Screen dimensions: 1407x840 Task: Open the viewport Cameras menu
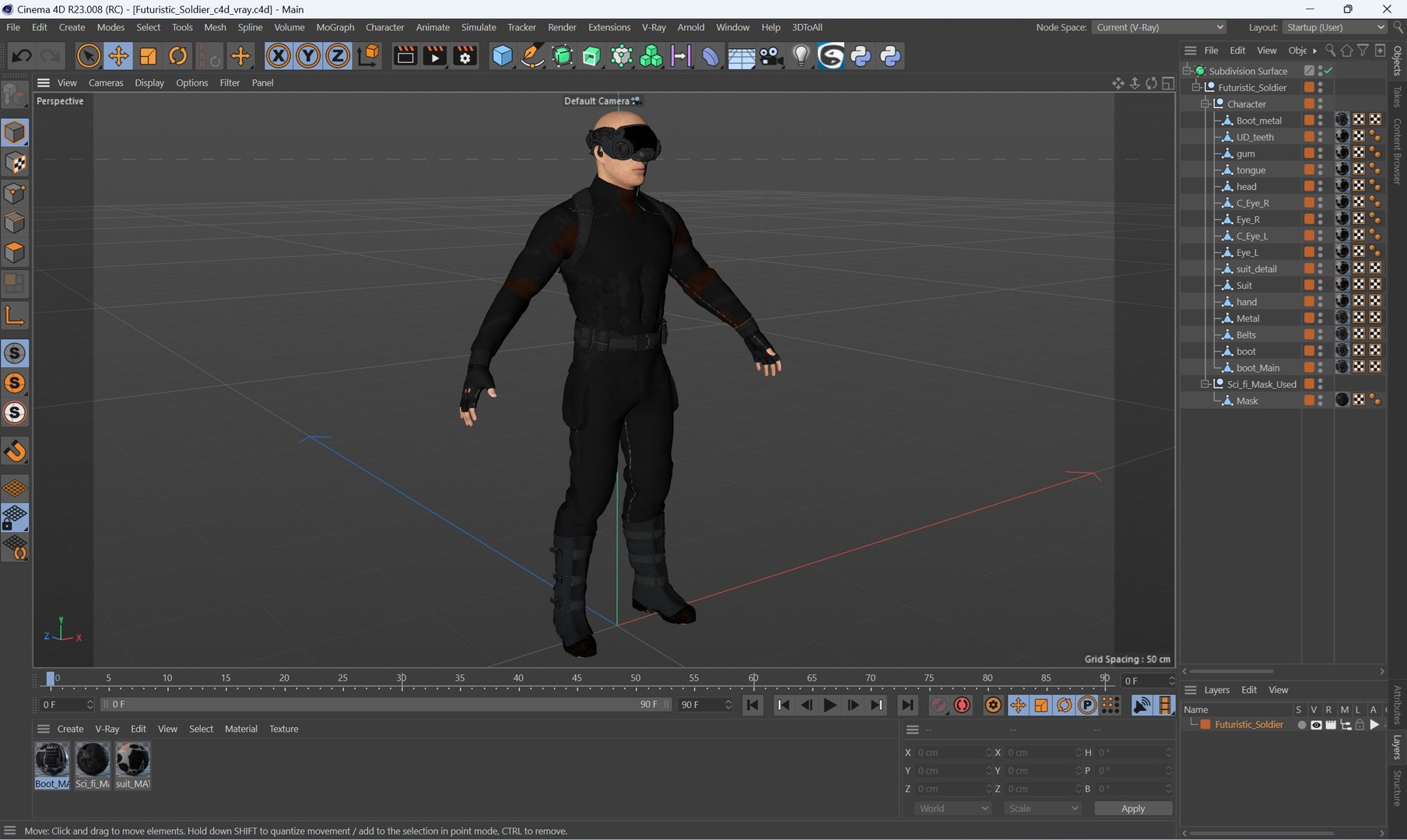(x=106, y=82)
